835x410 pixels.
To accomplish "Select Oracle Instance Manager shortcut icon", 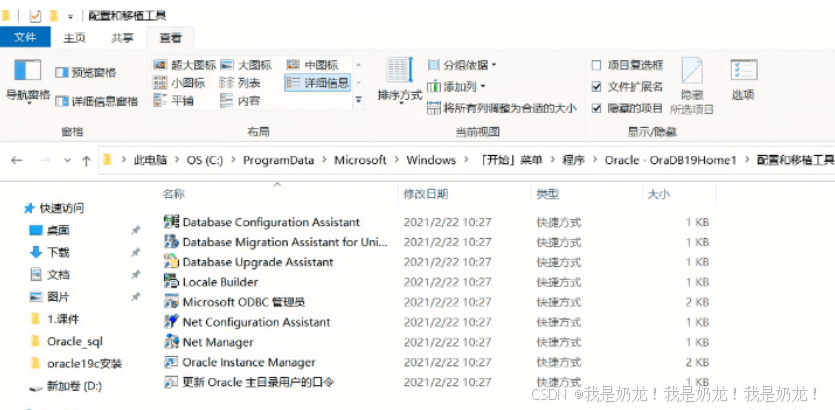I will [x=171, y=362].
